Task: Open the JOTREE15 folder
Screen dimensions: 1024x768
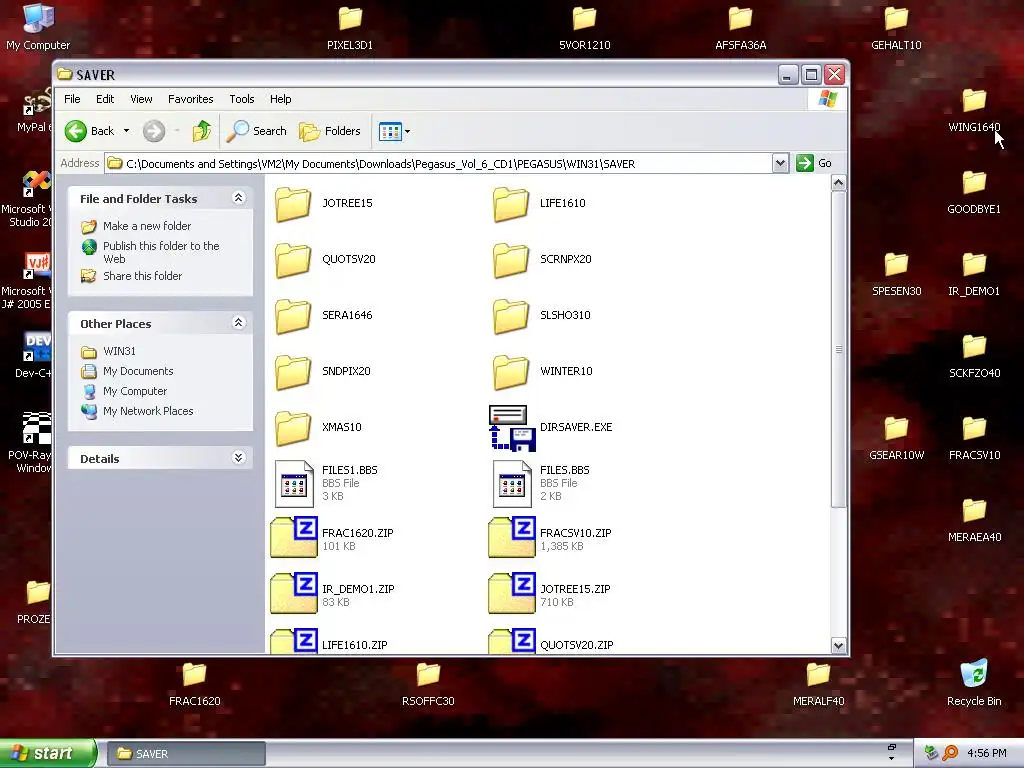Action: click(x=324, y=204)
